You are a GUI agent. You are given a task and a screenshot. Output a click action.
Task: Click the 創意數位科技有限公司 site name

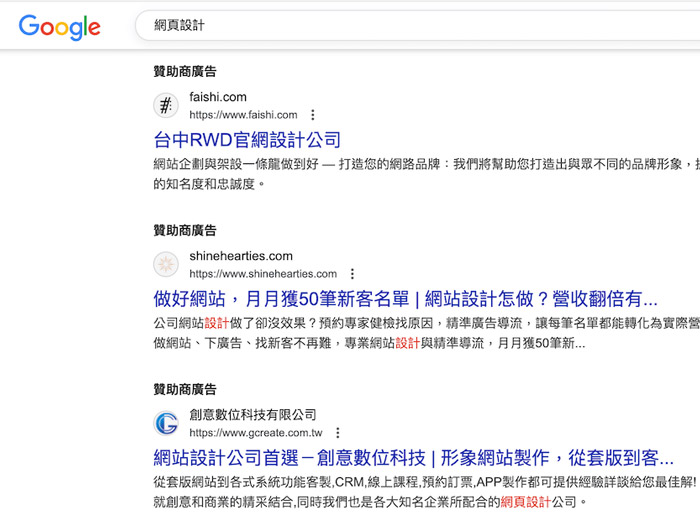pos(253,415)
